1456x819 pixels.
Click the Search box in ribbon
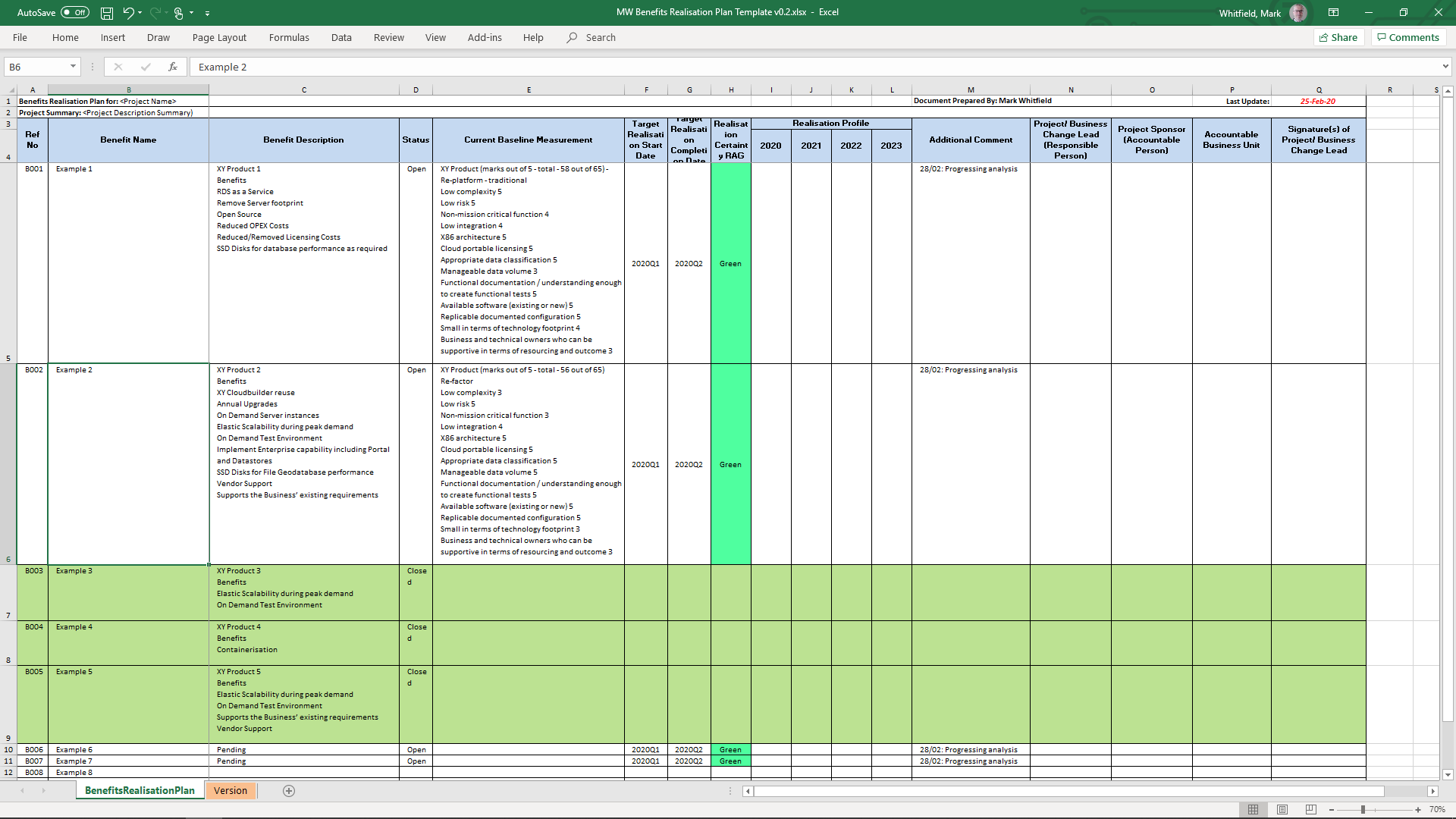point(601,37)
